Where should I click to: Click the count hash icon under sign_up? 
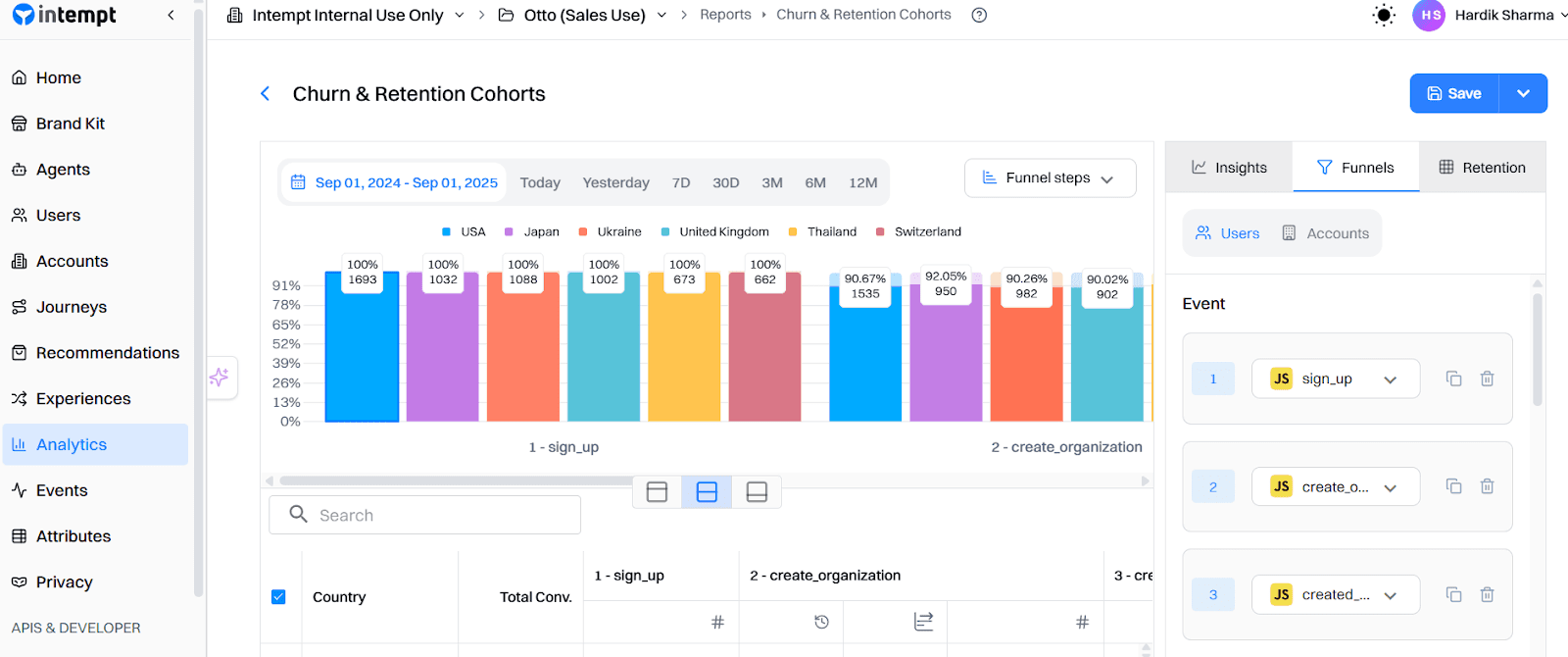(717, 622)
